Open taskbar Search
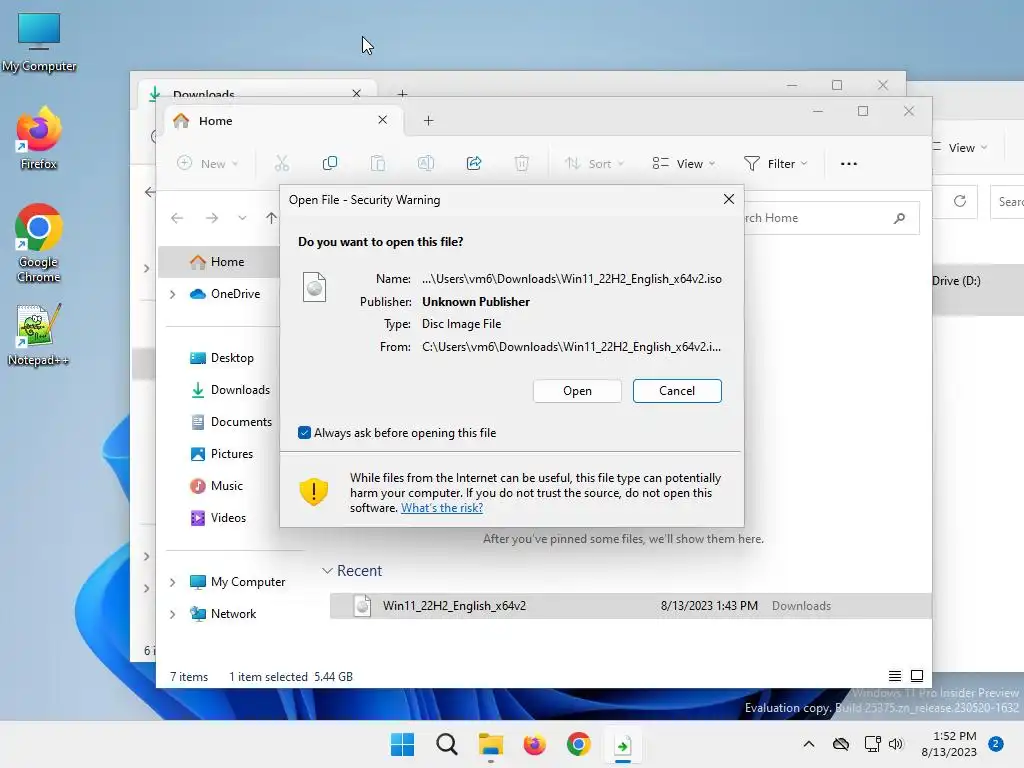 tap(447, 744)
